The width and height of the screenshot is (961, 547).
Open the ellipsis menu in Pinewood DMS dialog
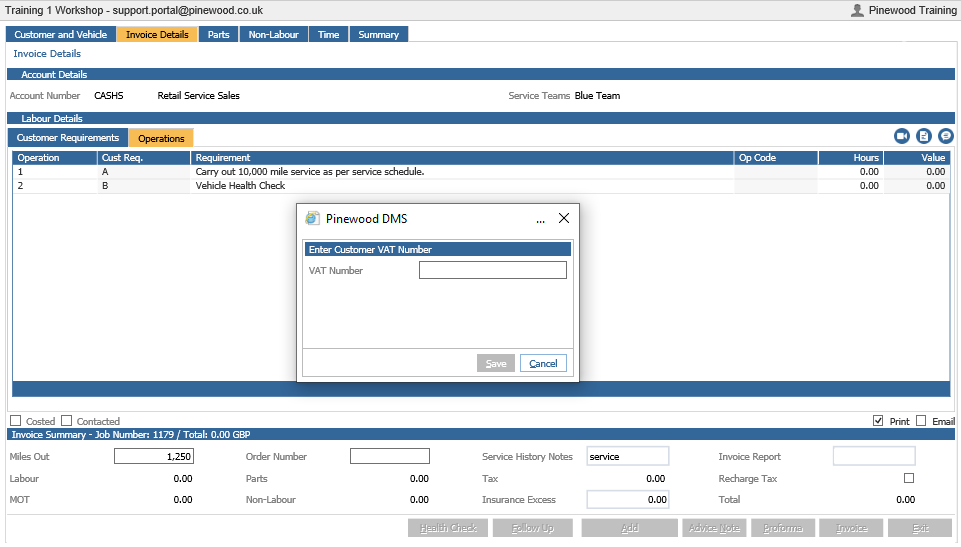click(540, 220)
